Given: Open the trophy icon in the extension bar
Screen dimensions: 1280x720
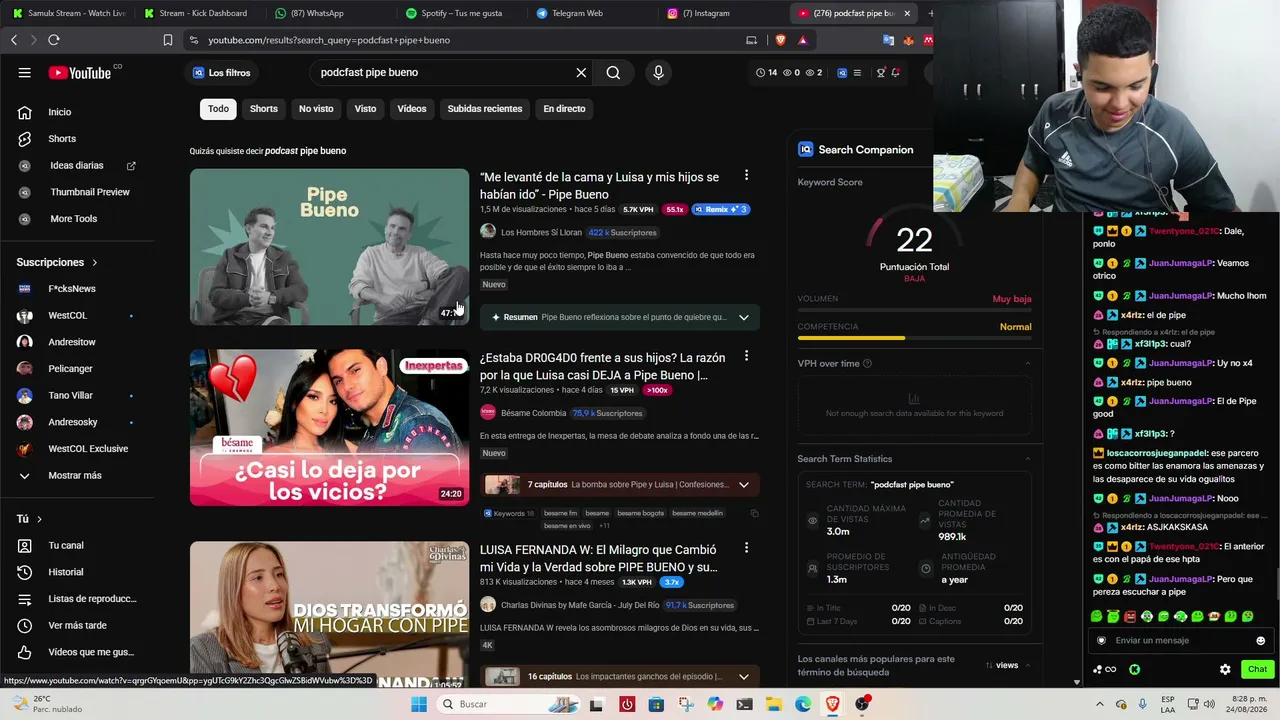Looking at the screenshot, I should [881, 72].
